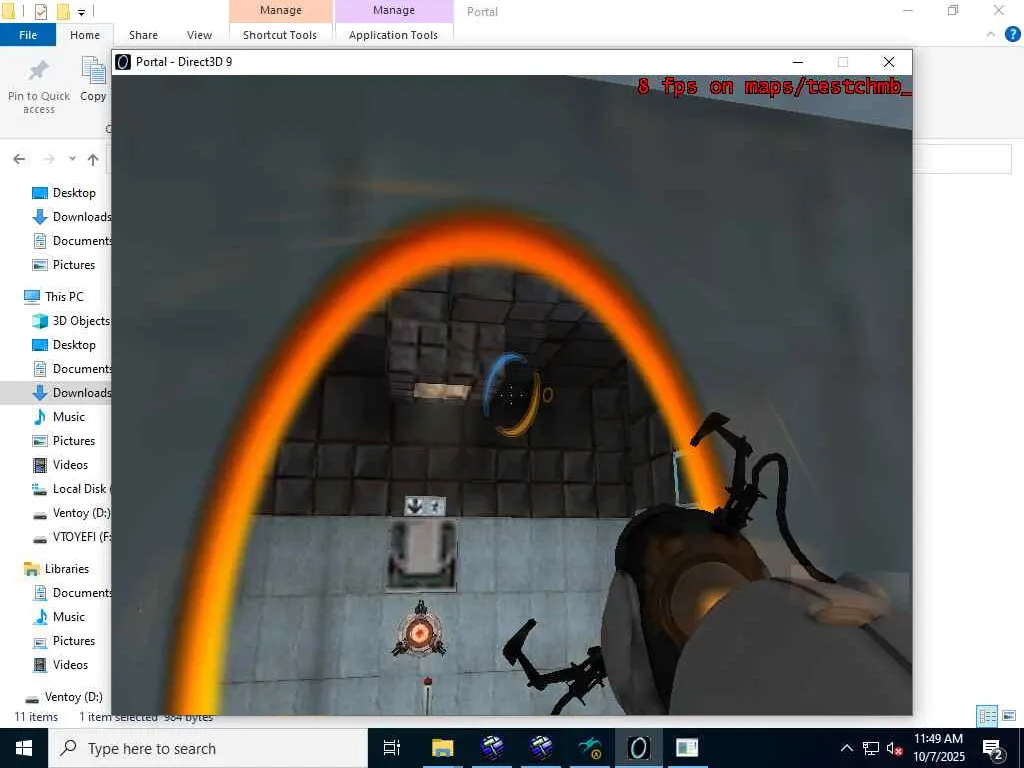This screenshot has height=768, width=1024.
Task: Open File Explorer Help question mark icon
Action: [1012, 35]
